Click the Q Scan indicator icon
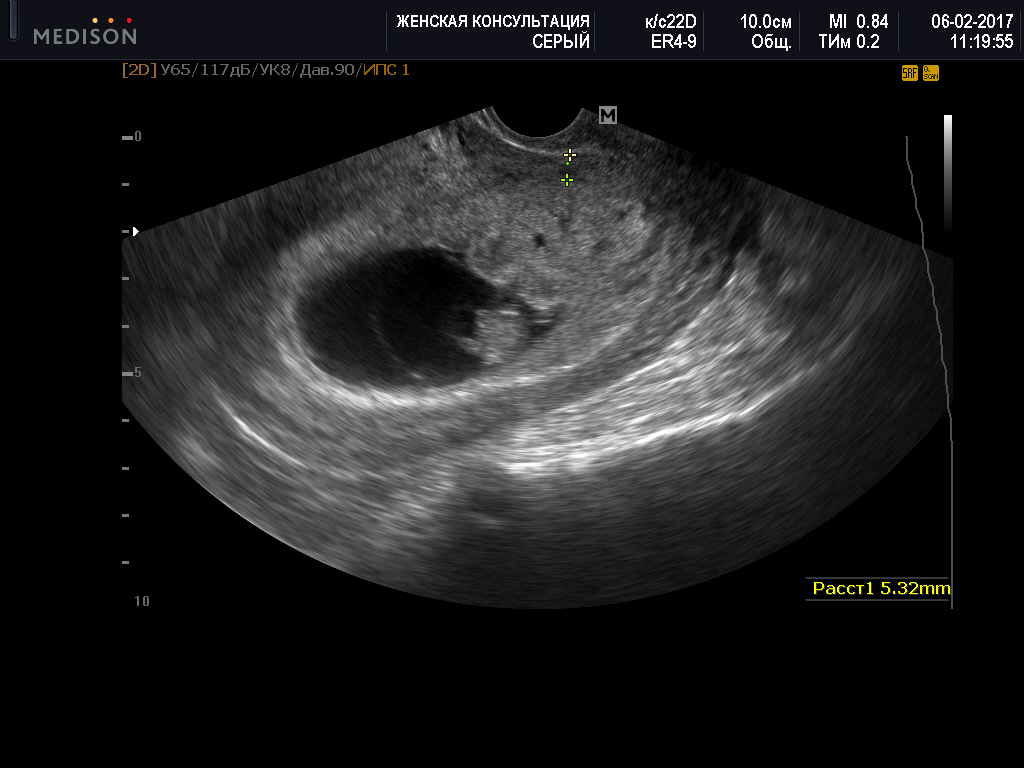Viewport: 1024px width, 768px height. coord(931,73)
